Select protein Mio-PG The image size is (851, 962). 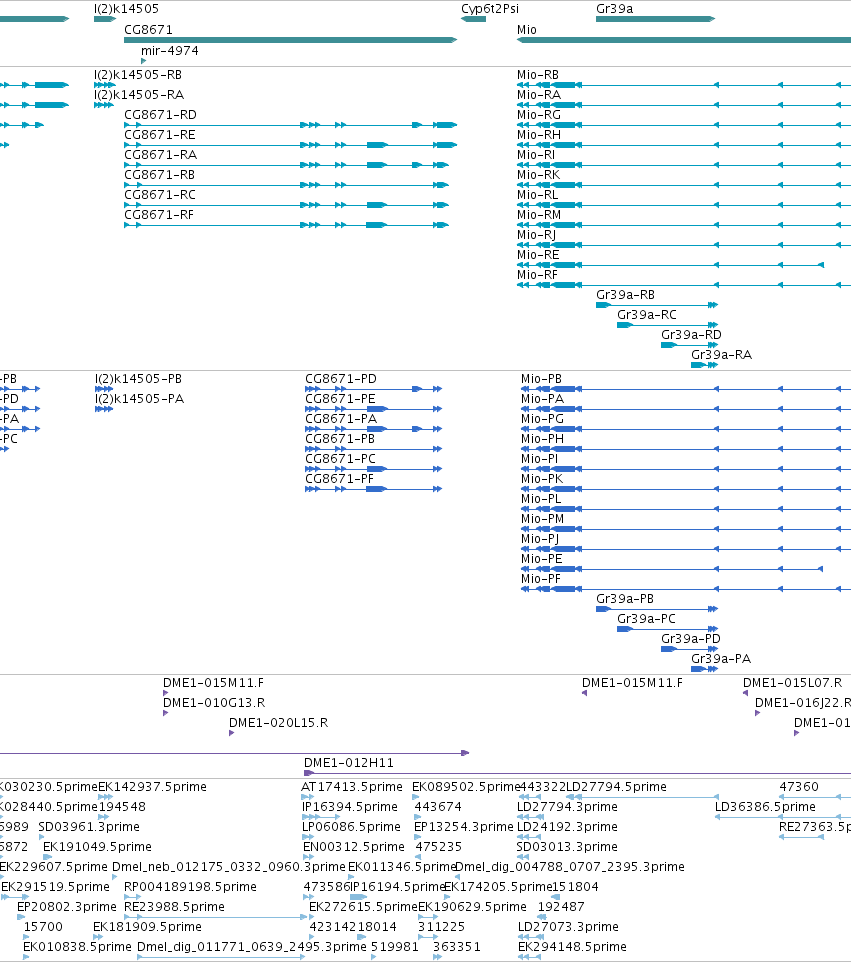[x=686, y=429]
